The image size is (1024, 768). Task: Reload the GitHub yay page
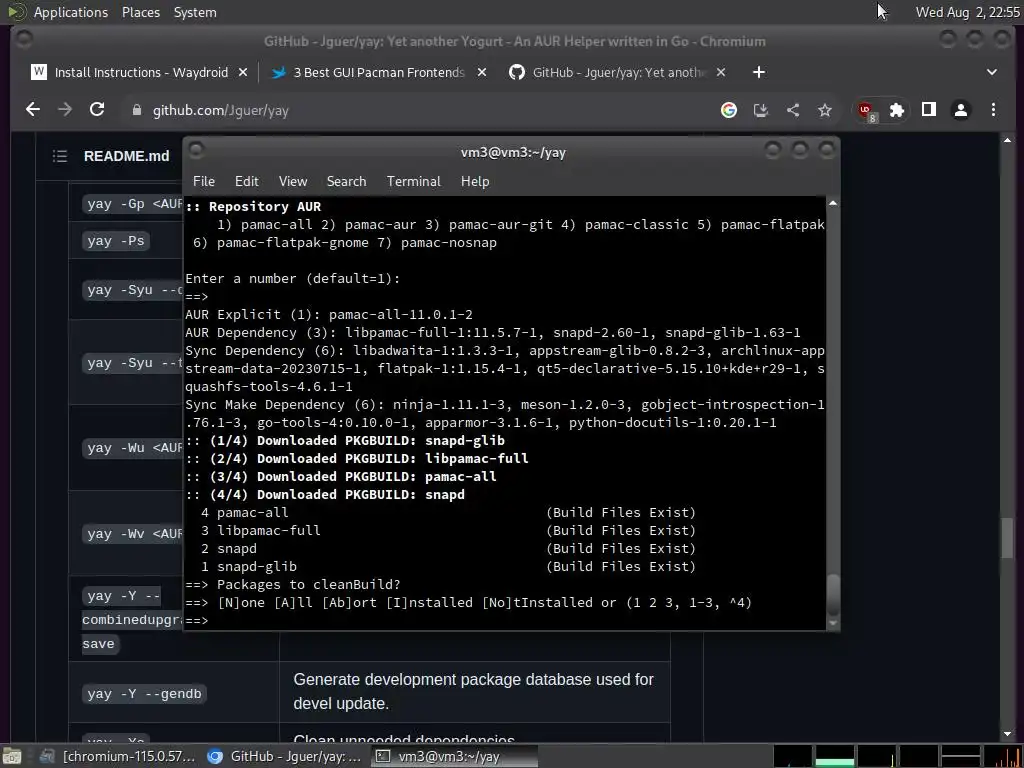[x=97, y=110]
